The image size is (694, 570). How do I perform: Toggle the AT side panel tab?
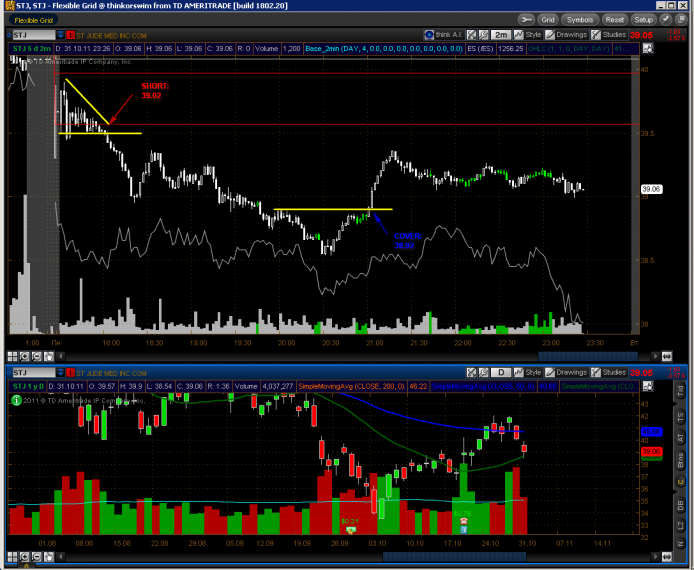(680, 438)
